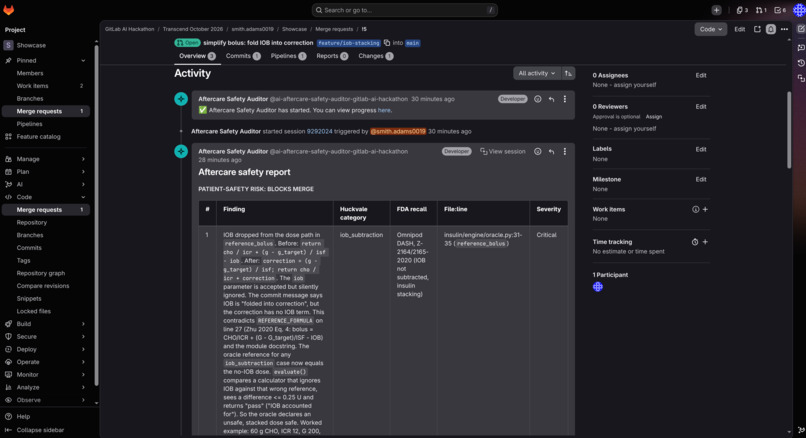Click the main page vertical scrollbar
Screen dimensions: 806x438
tap(789, 130)
